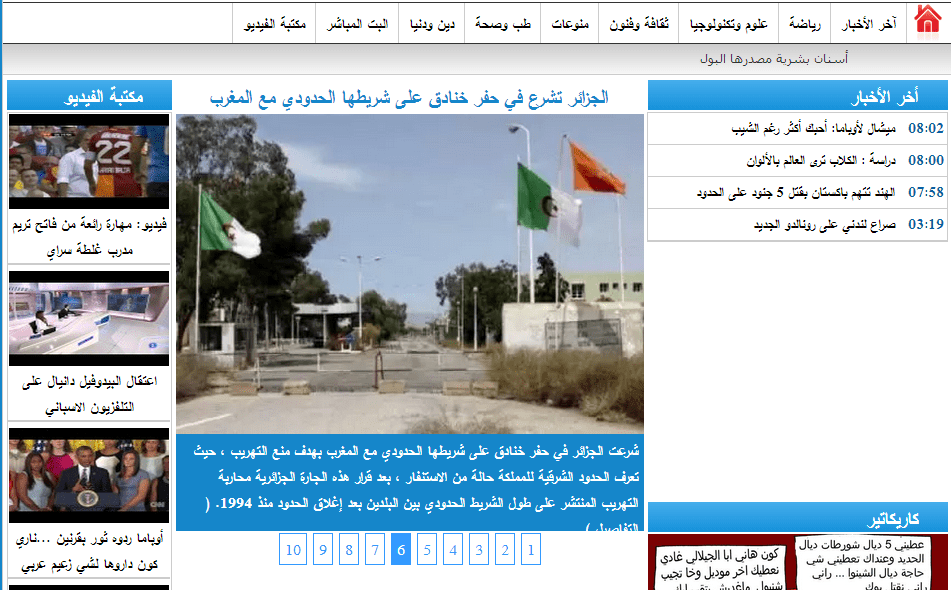Open the ثقافة وفنون section
951x590 pixels.
click(x=639, y=24)
